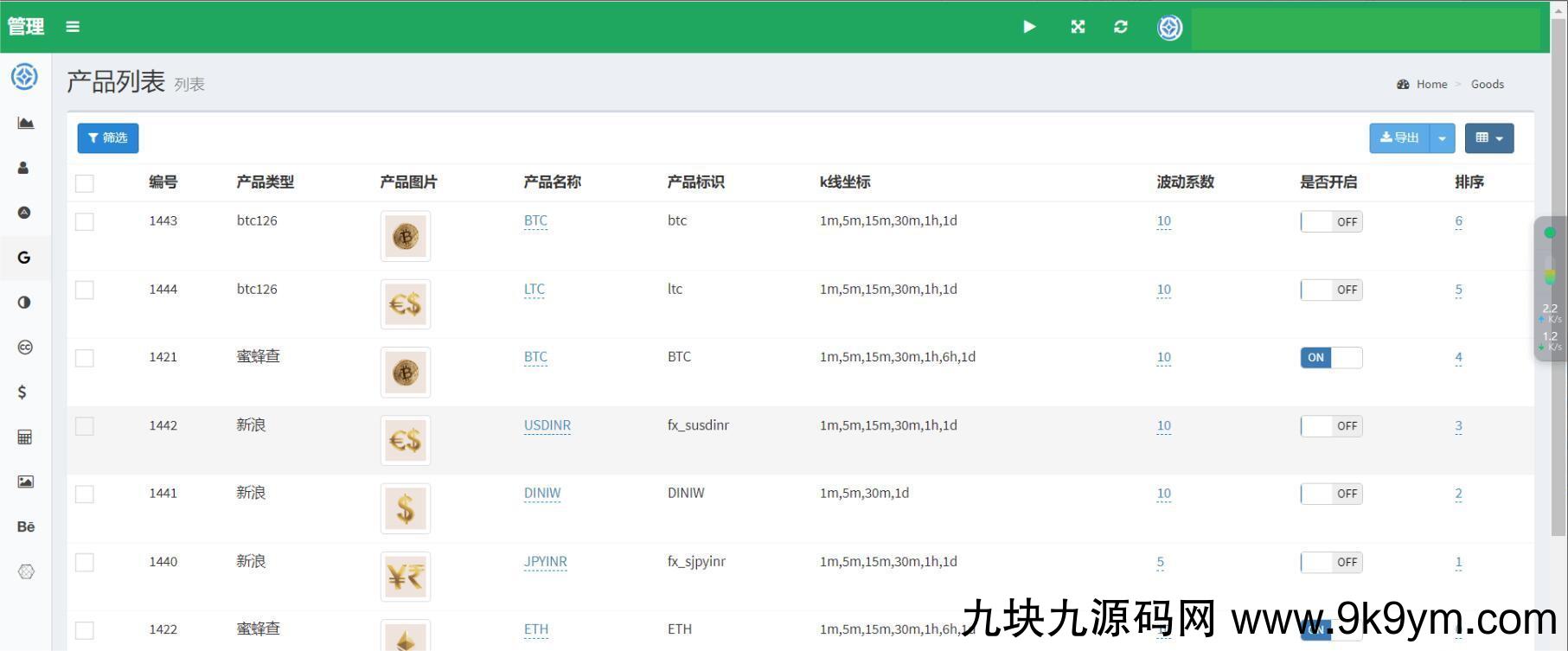Edit the sort order value 6
This screenshot has height=651, width=1568.
[1459, 220]
